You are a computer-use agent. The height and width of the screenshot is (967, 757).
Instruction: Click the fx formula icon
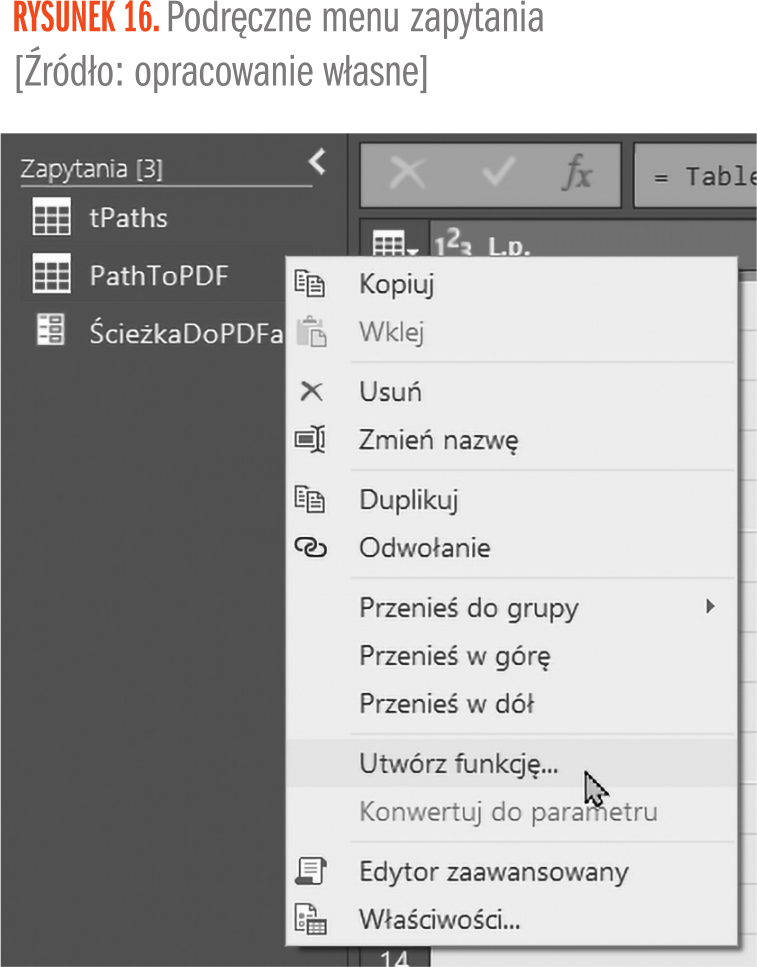pos(577,176)
